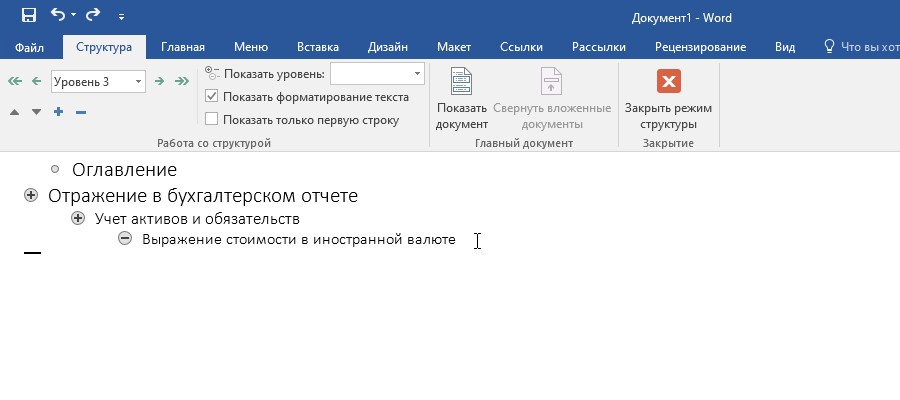Switch to the Главная tab
Image resolution: width=900 pixels, height=400 pixels.
183,47
